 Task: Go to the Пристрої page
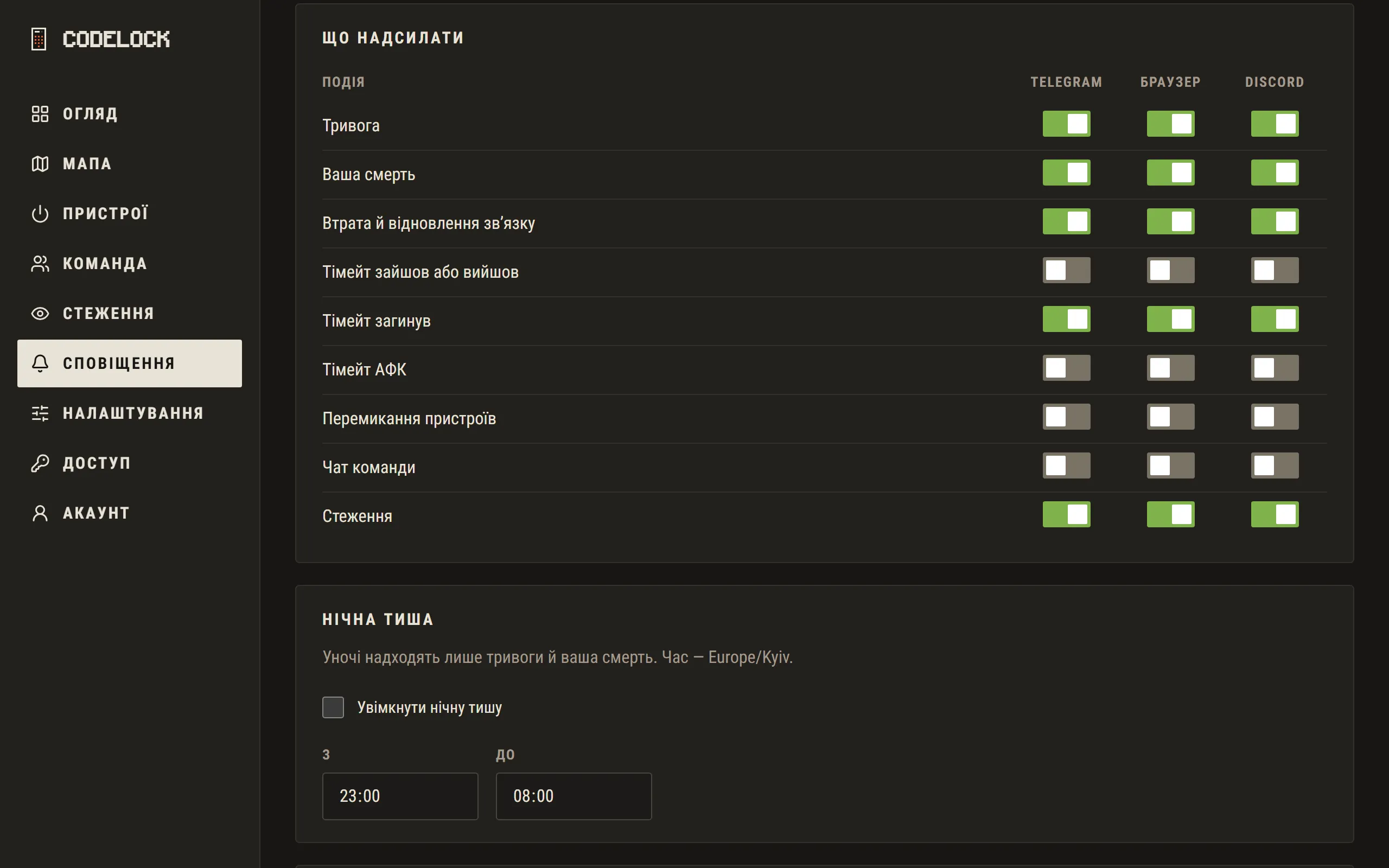130,214
